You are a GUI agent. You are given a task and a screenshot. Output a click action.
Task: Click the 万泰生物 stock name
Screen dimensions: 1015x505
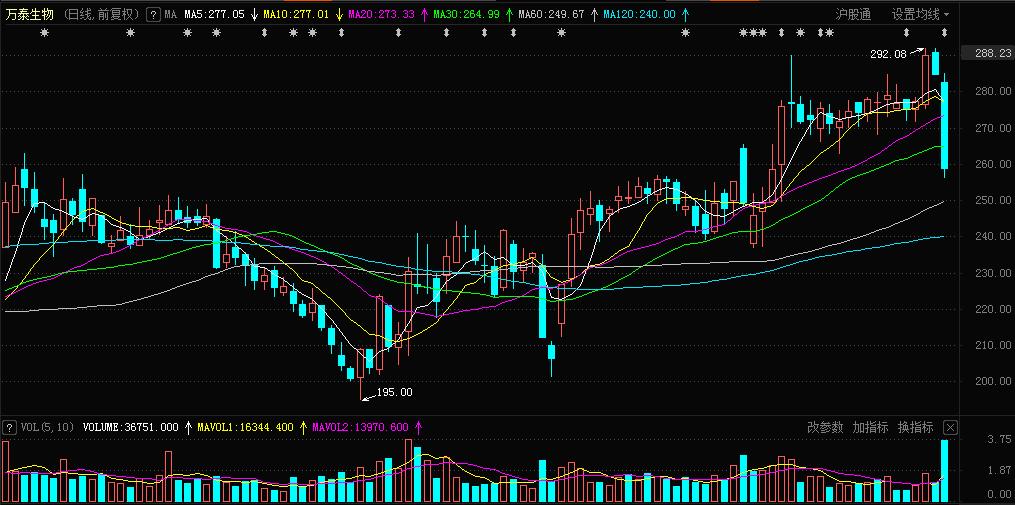[x=30, y=15]
